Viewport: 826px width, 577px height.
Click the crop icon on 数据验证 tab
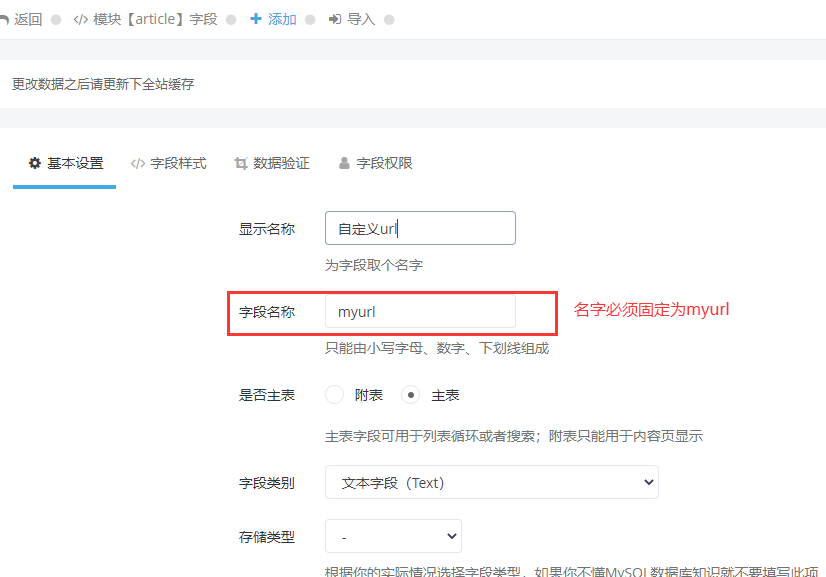[241, 163]
